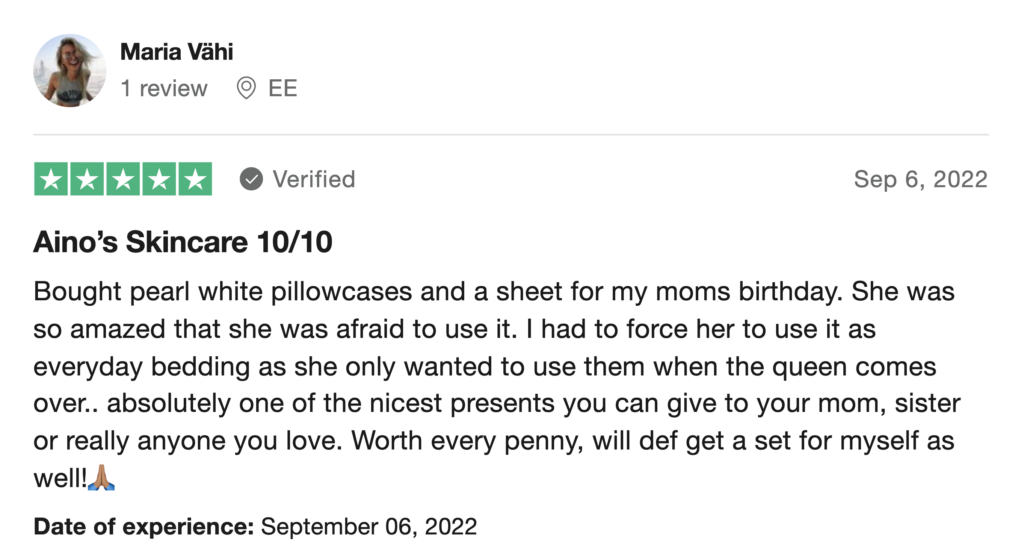
Task: Open the 1 review count link
Action: pyautogui.click(x=164, y=88)
